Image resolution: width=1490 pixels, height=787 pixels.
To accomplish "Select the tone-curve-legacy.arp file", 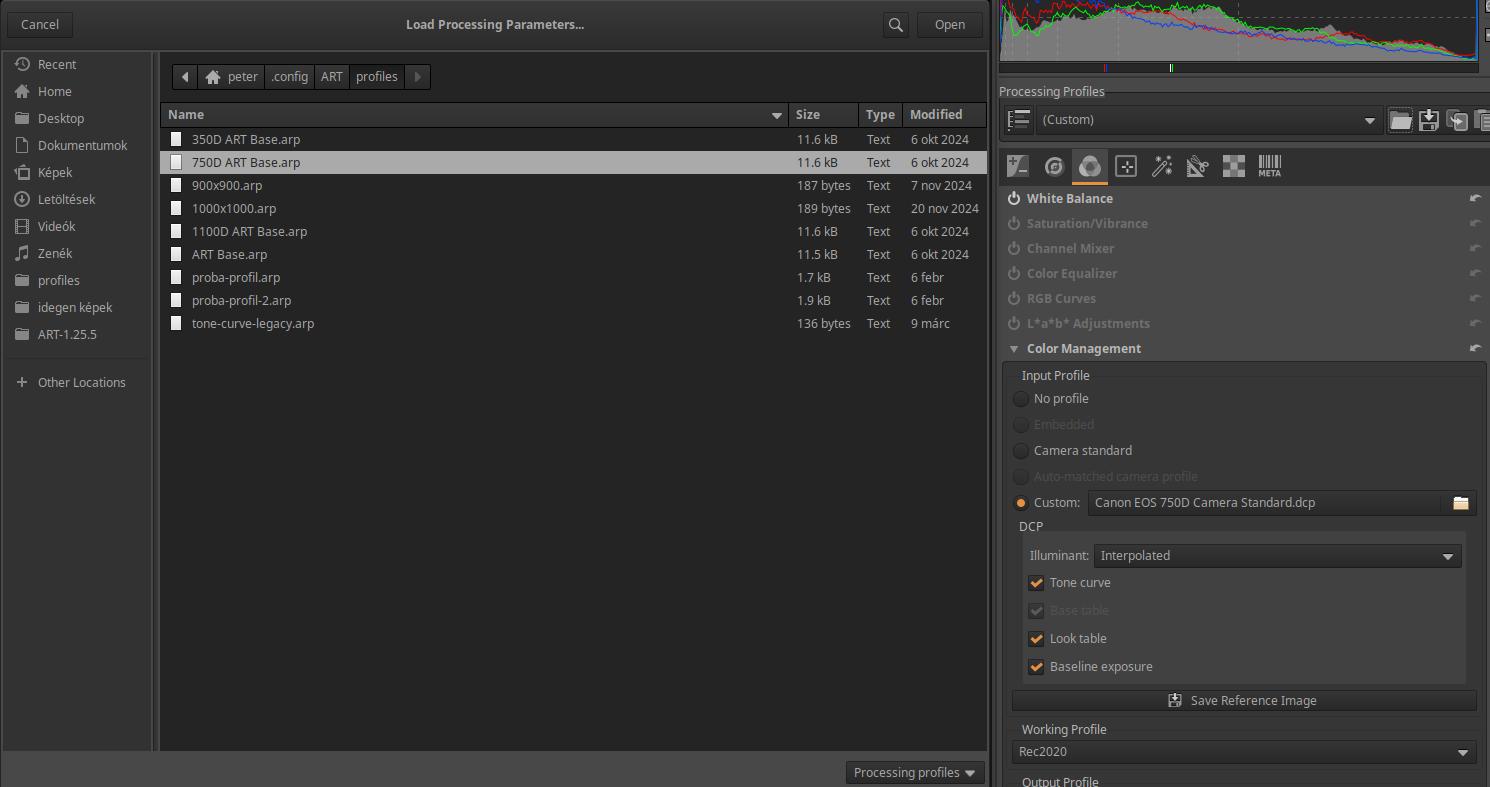I will [253, 324].
